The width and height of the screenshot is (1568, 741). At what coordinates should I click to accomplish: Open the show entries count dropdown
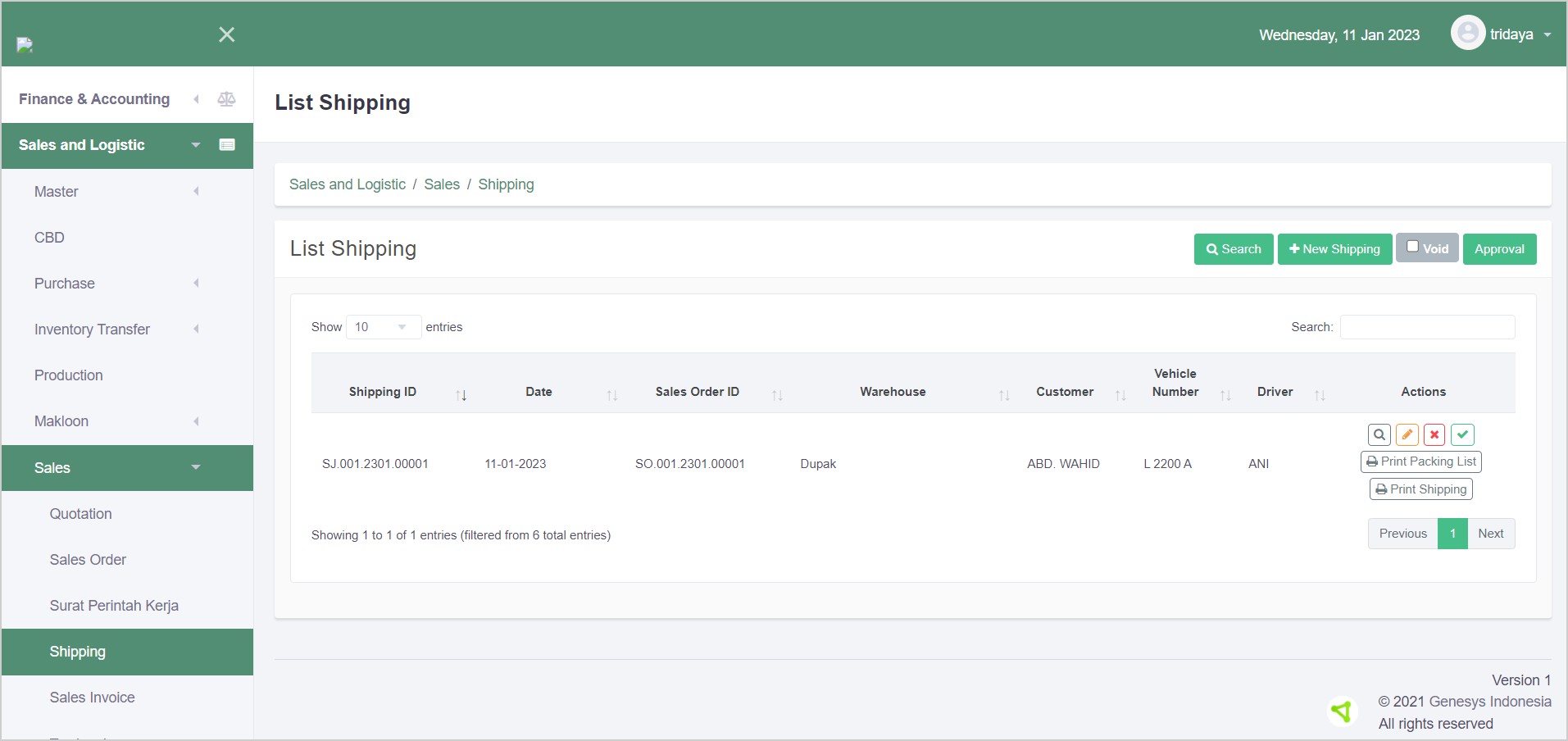383,327
